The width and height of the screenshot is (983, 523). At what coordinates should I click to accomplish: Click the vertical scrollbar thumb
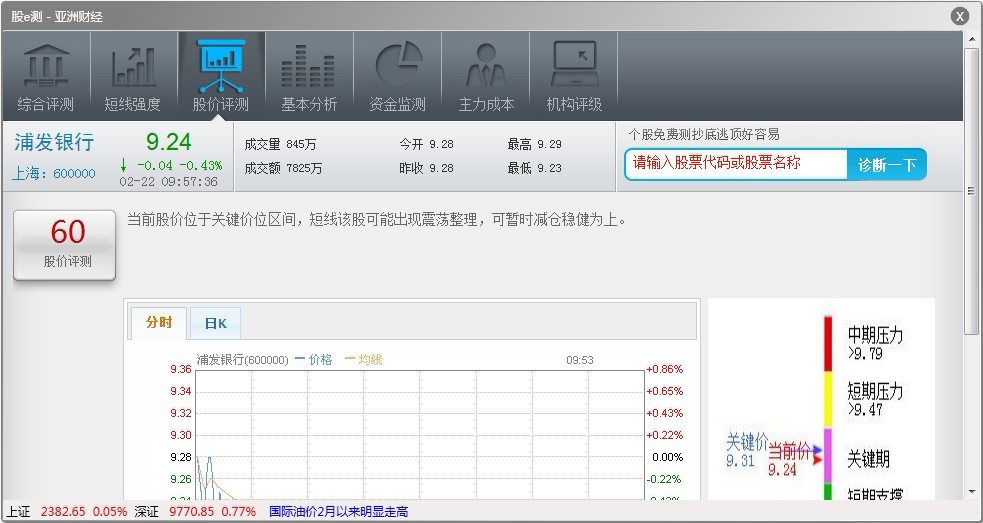click(x=972, y=191)
